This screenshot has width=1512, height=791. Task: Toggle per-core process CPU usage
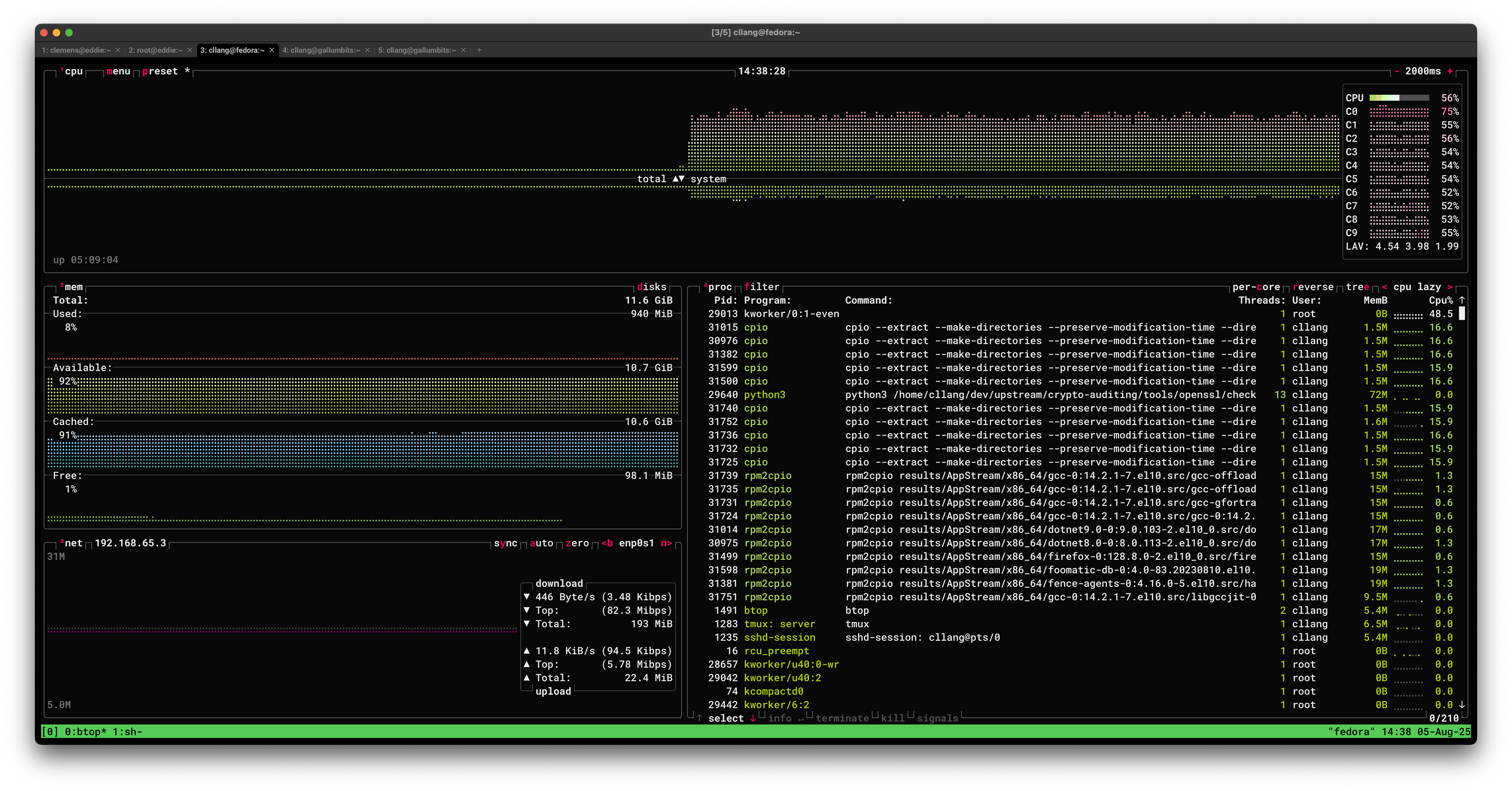1256,287
